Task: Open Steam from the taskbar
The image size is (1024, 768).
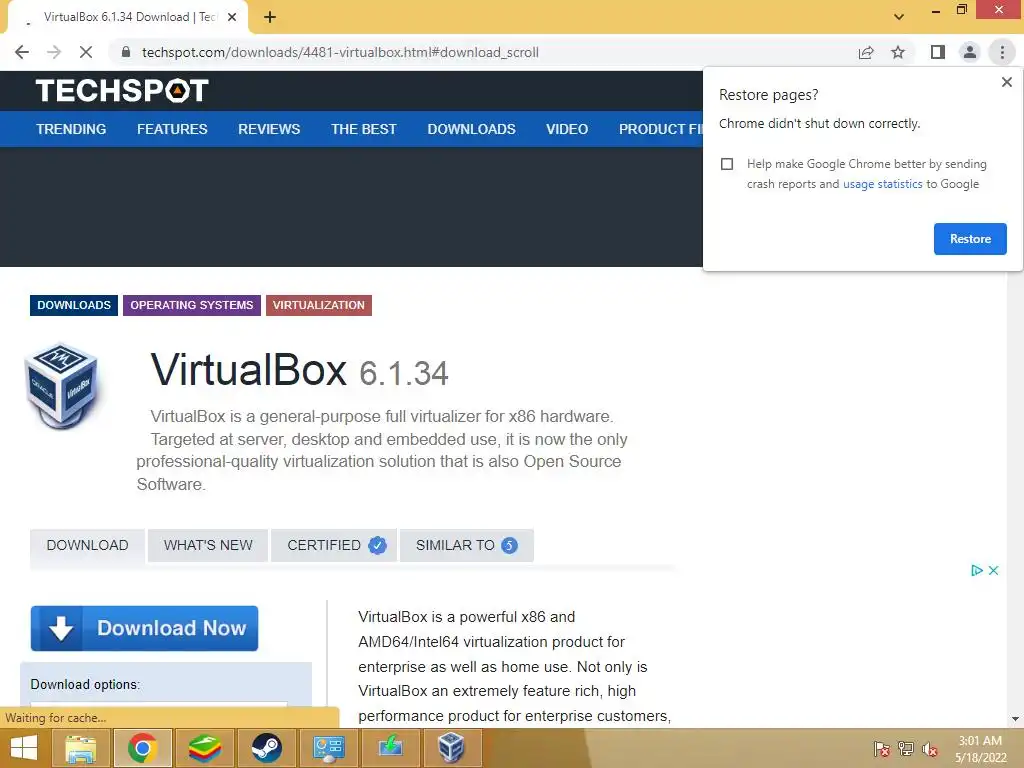Action: click(x=266, y=748)
